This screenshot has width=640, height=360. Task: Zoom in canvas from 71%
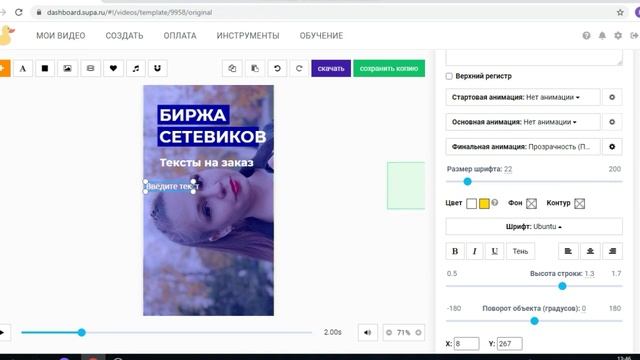[418, 333]
